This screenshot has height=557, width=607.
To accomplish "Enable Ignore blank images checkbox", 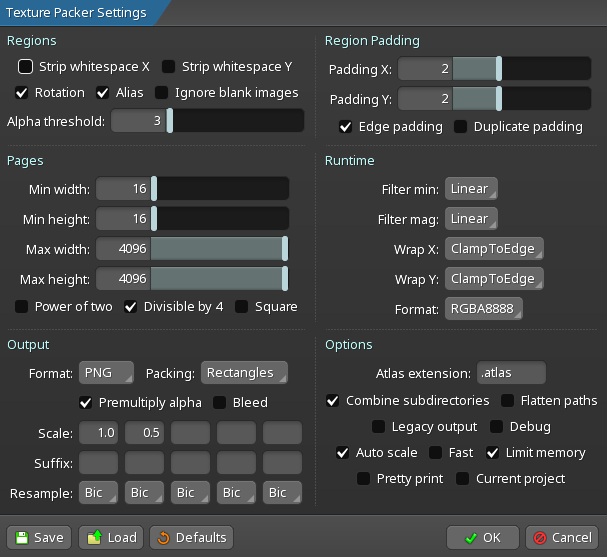I will click(x=161, y=93).
